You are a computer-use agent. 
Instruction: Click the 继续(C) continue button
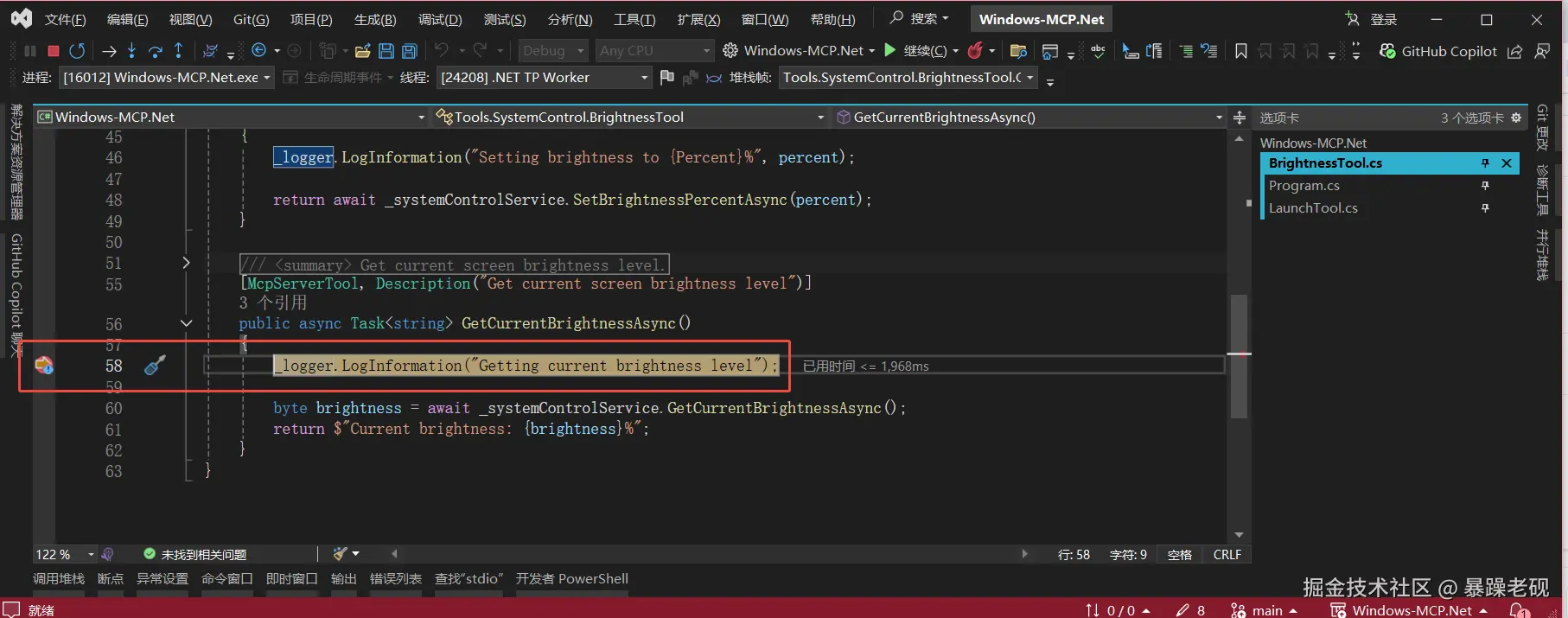coord(915,51)
